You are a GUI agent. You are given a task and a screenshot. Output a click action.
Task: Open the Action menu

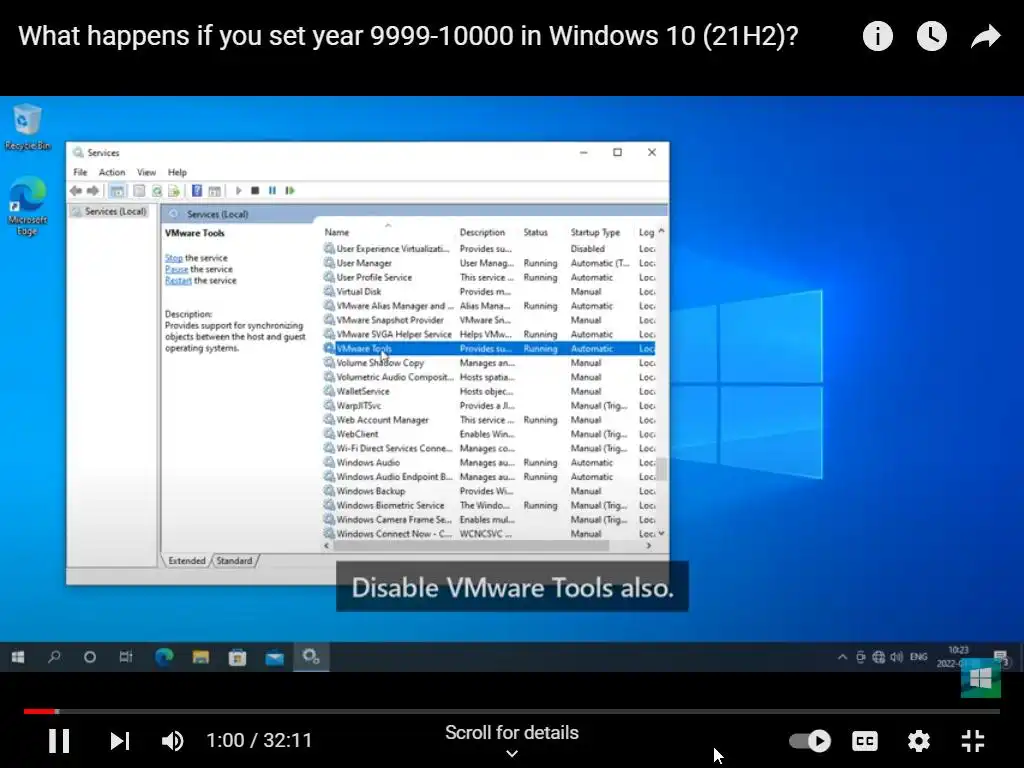(112, 172)
